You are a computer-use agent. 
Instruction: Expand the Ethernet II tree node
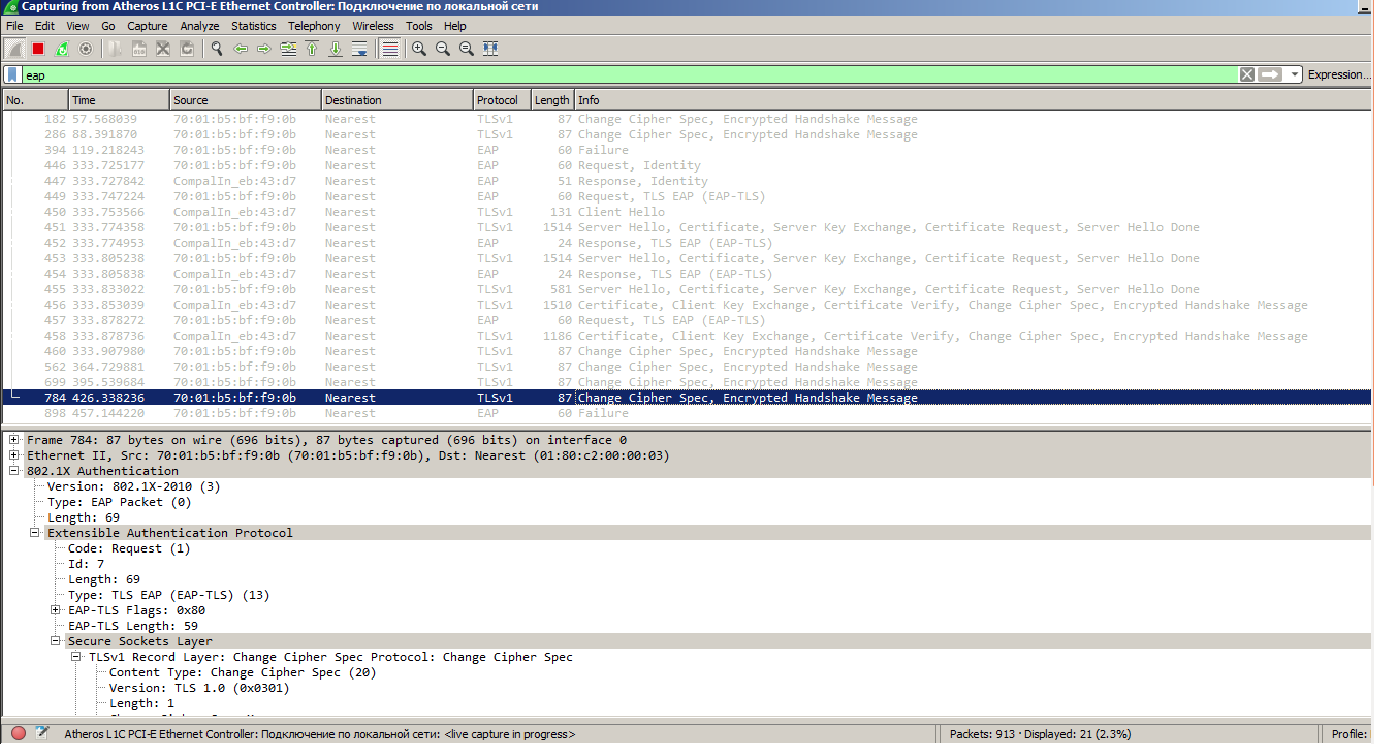tap(14, 455)
